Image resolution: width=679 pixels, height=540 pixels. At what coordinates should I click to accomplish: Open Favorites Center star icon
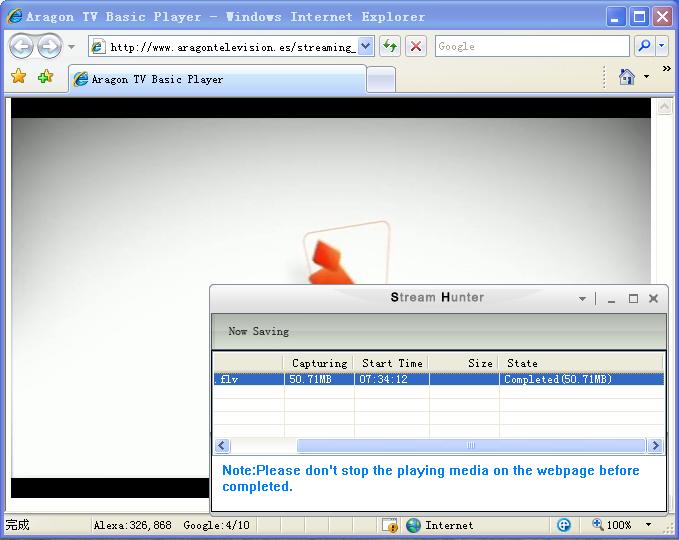pyautogui.click(x=19, y=77)
